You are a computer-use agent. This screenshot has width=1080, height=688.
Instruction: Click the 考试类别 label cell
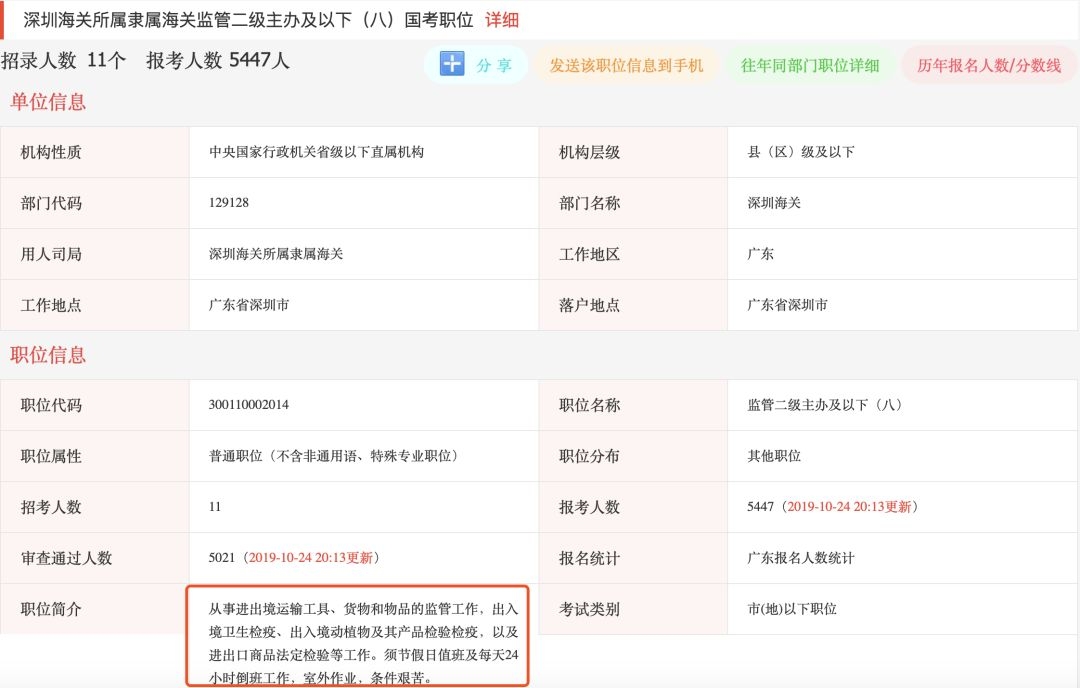pyautogui.click(x=633, y=609)
